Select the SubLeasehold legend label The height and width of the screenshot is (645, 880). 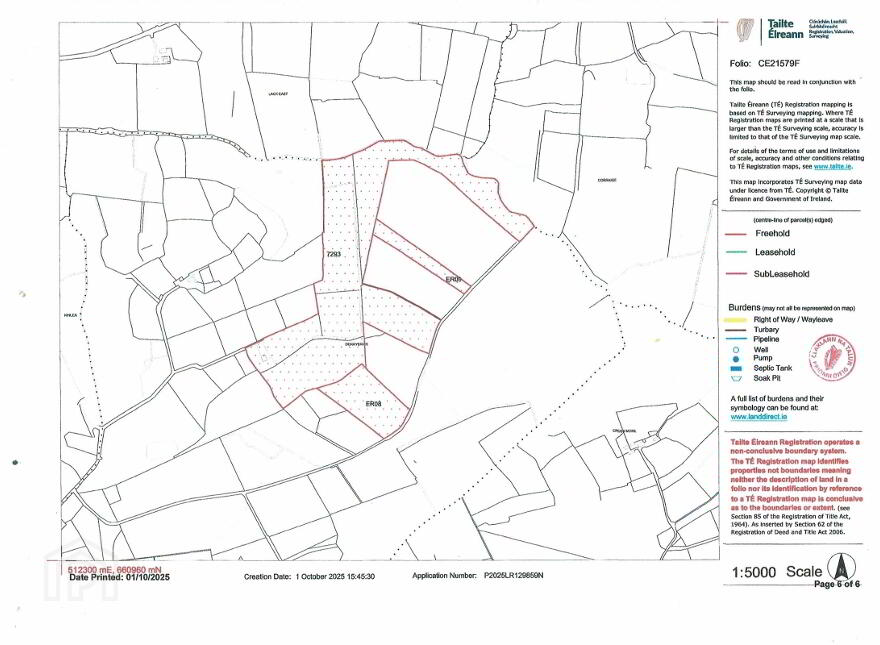(x=781, y=274)
